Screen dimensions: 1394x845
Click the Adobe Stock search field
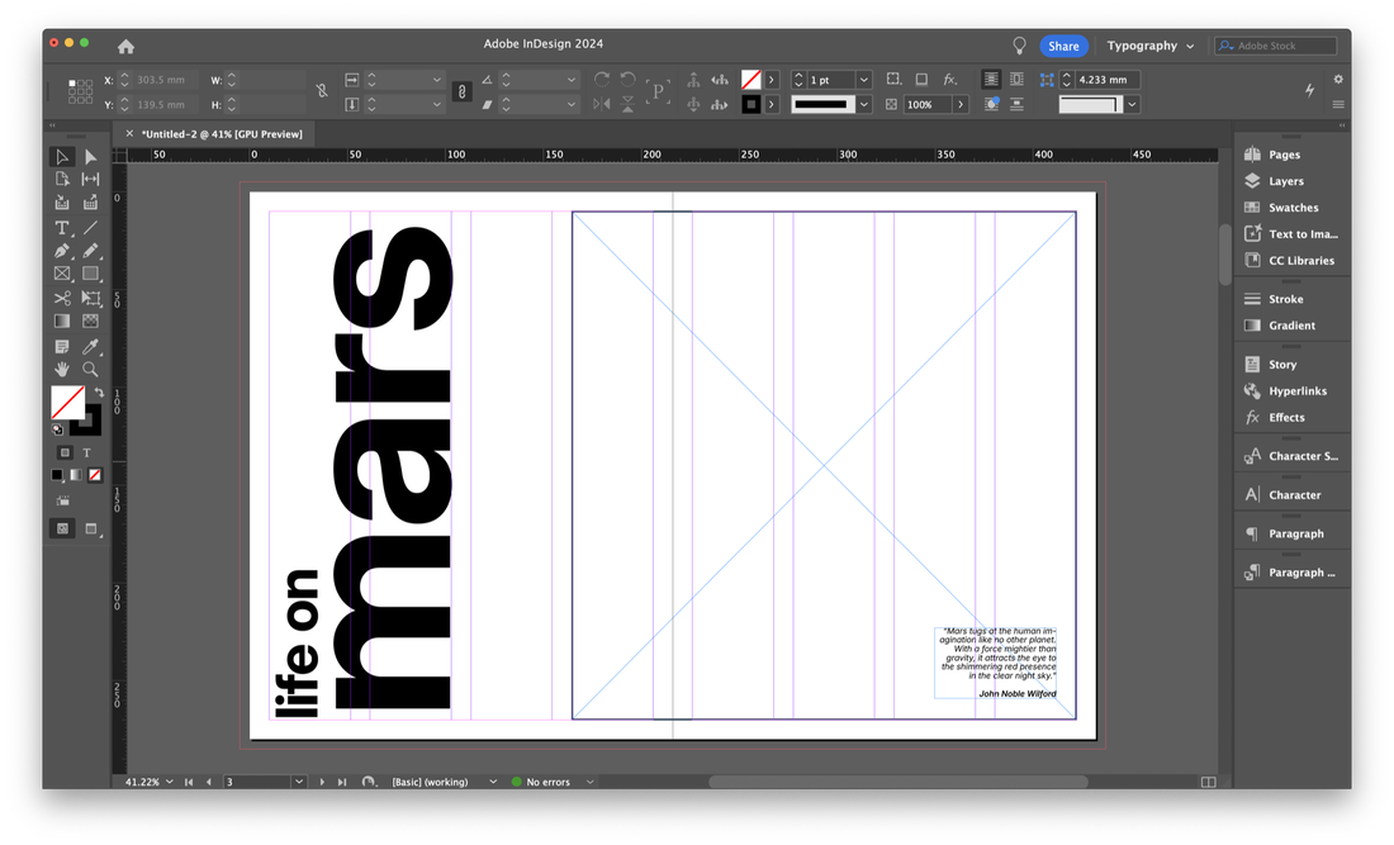coord(1276,46)
